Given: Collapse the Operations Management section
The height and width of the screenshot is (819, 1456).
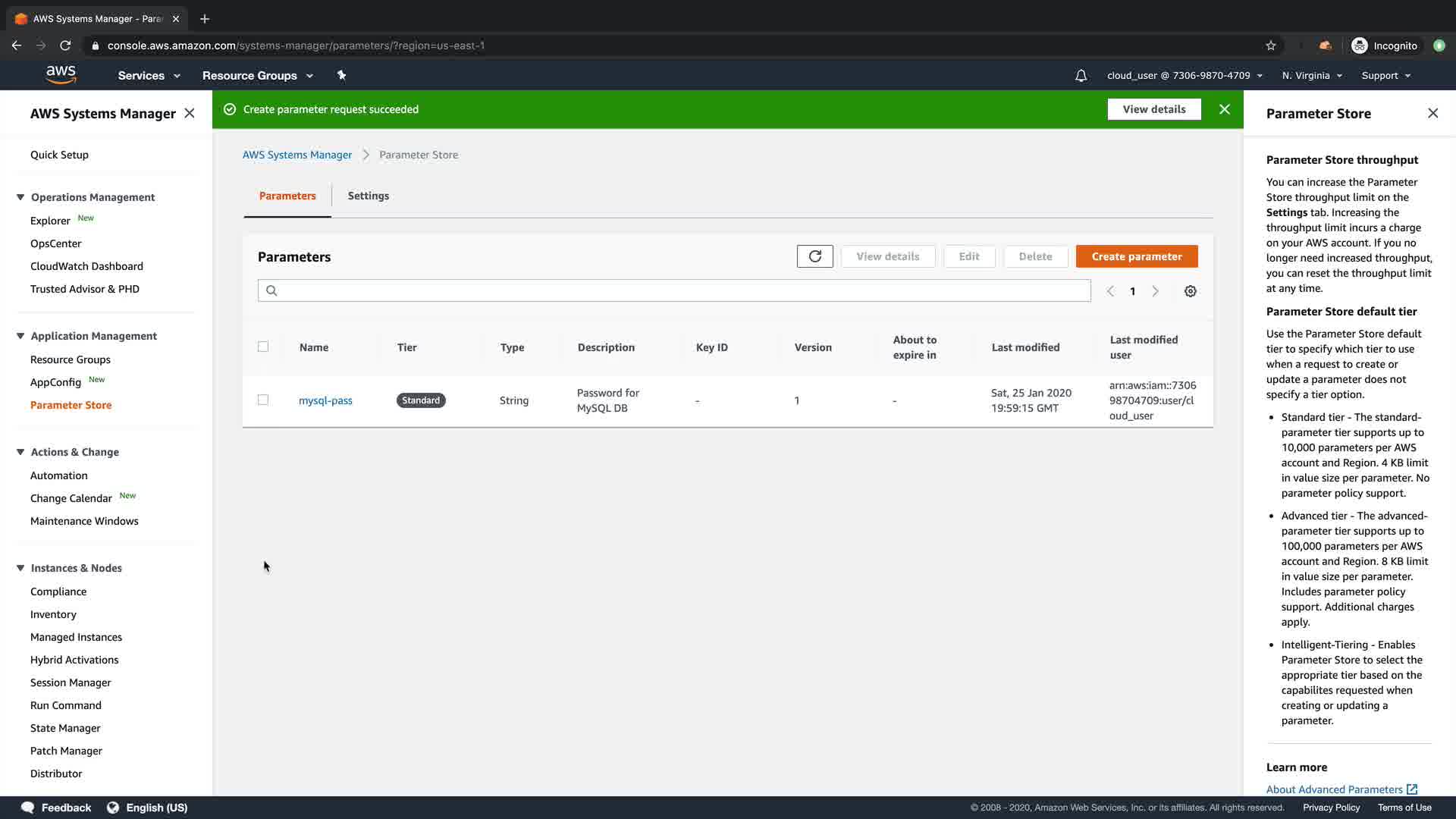Looking at the screenshot, I should (20, 197).
